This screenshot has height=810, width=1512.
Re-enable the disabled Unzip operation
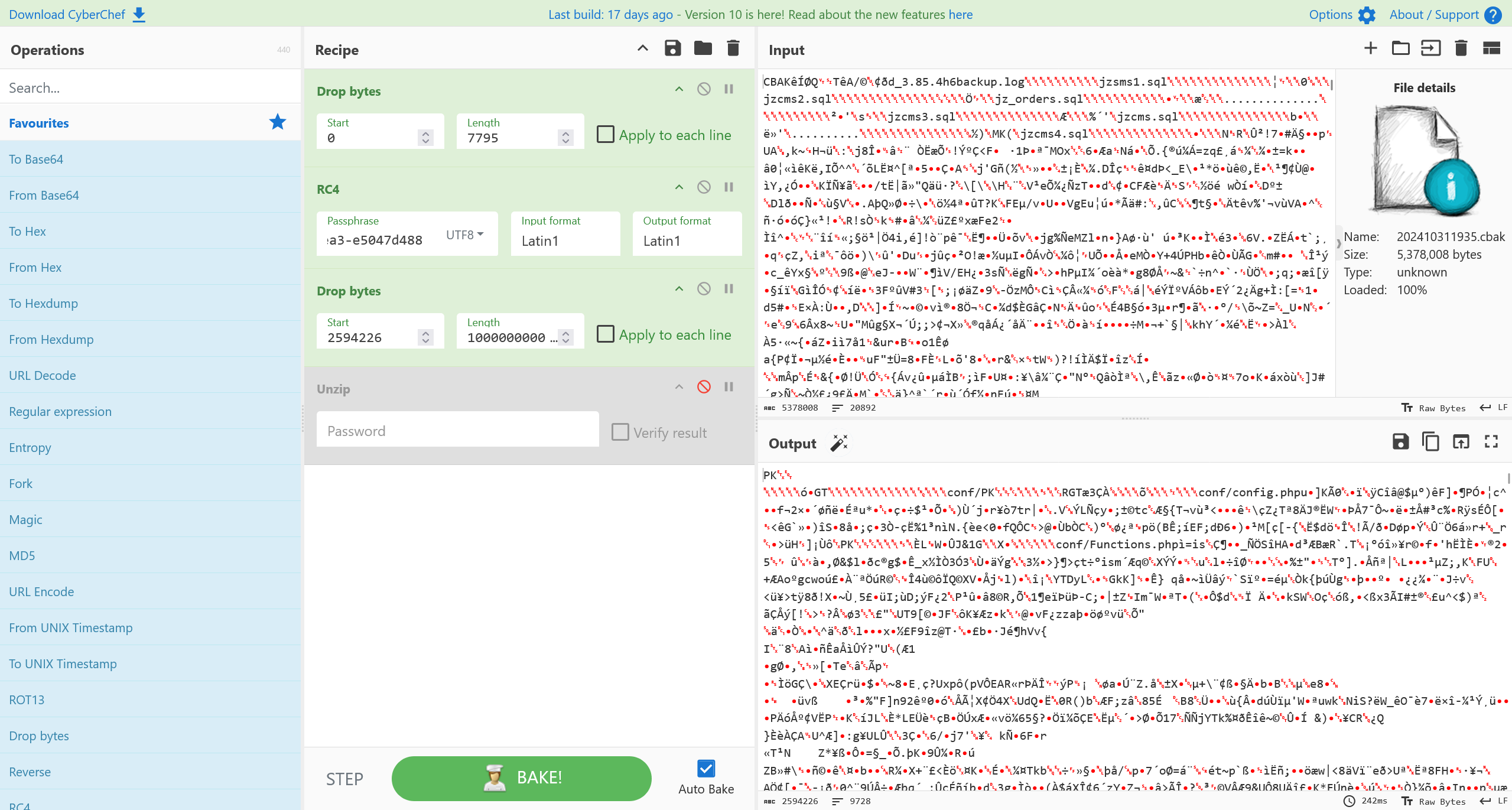pos(704,387)
